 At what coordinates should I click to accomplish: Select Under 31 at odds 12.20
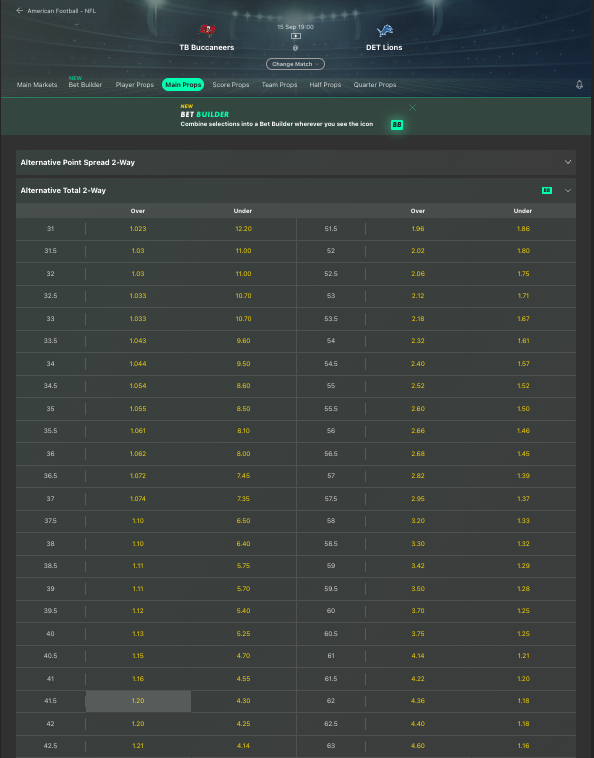click(243, 229)
